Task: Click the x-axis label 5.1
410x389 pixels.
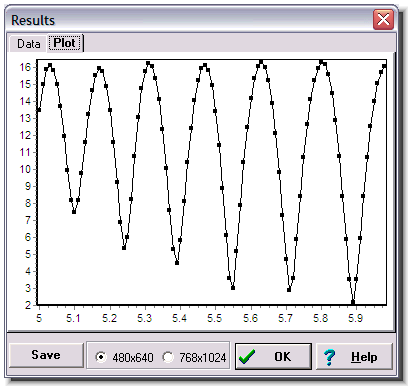Action: click(73, 318)
